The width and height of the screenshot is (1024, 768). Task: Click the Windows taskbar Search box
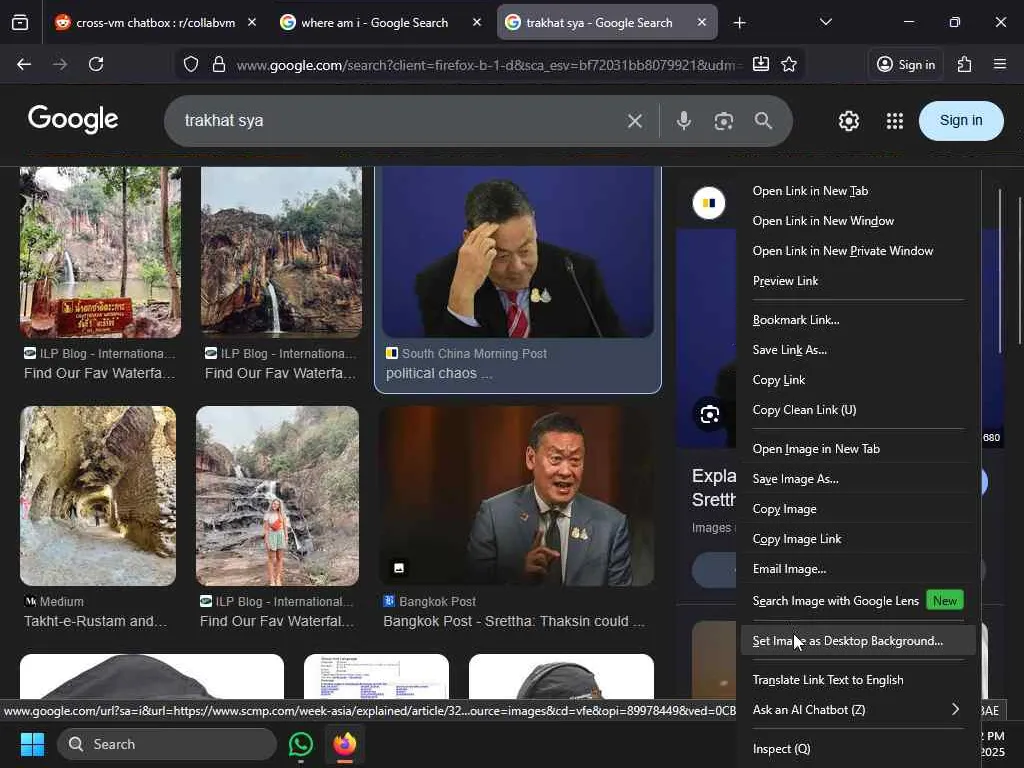point(167,744)
